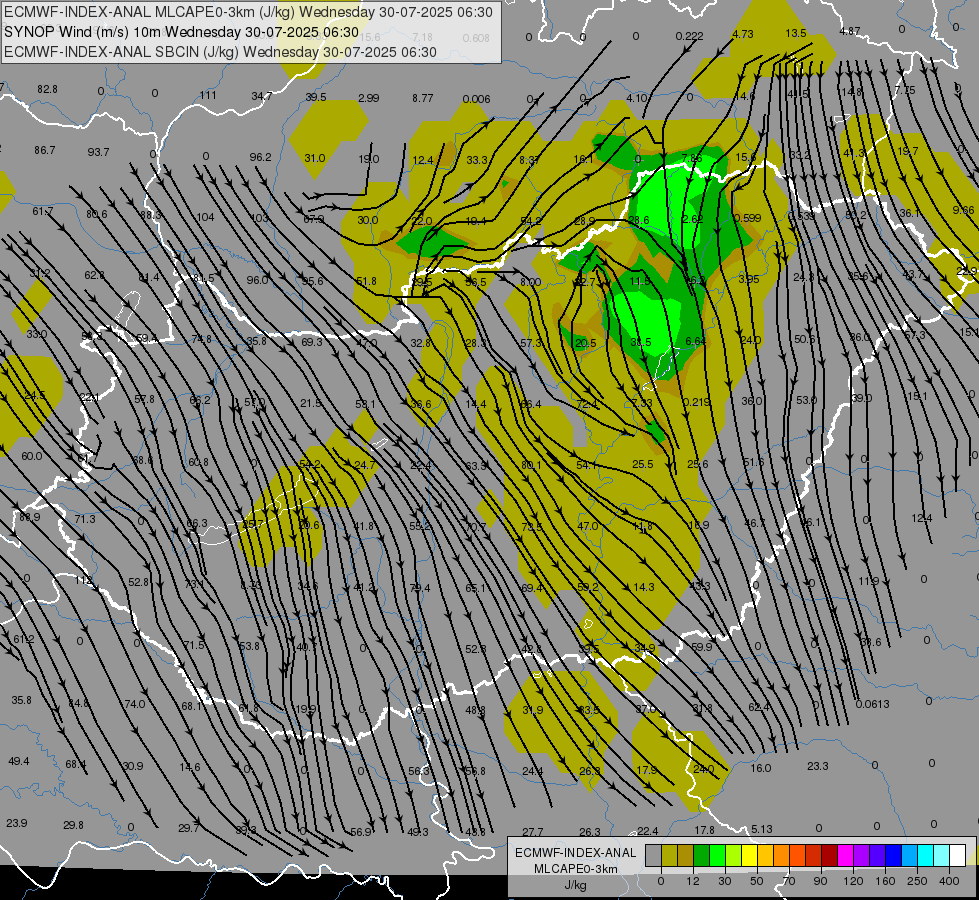Pick the dark red legend swatch
The width and height of the screenshot is (979, 900).
point(830,856)
